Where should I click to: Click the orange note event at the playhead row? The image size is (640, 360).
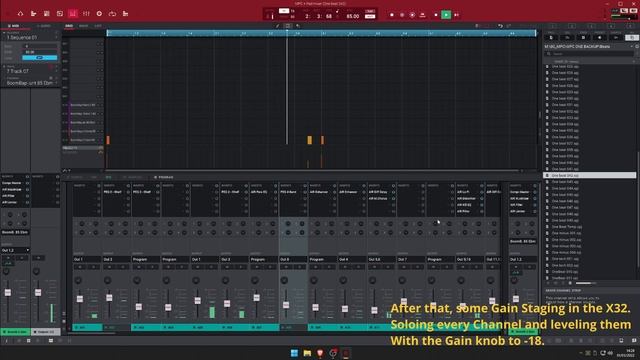coord(309,140)
